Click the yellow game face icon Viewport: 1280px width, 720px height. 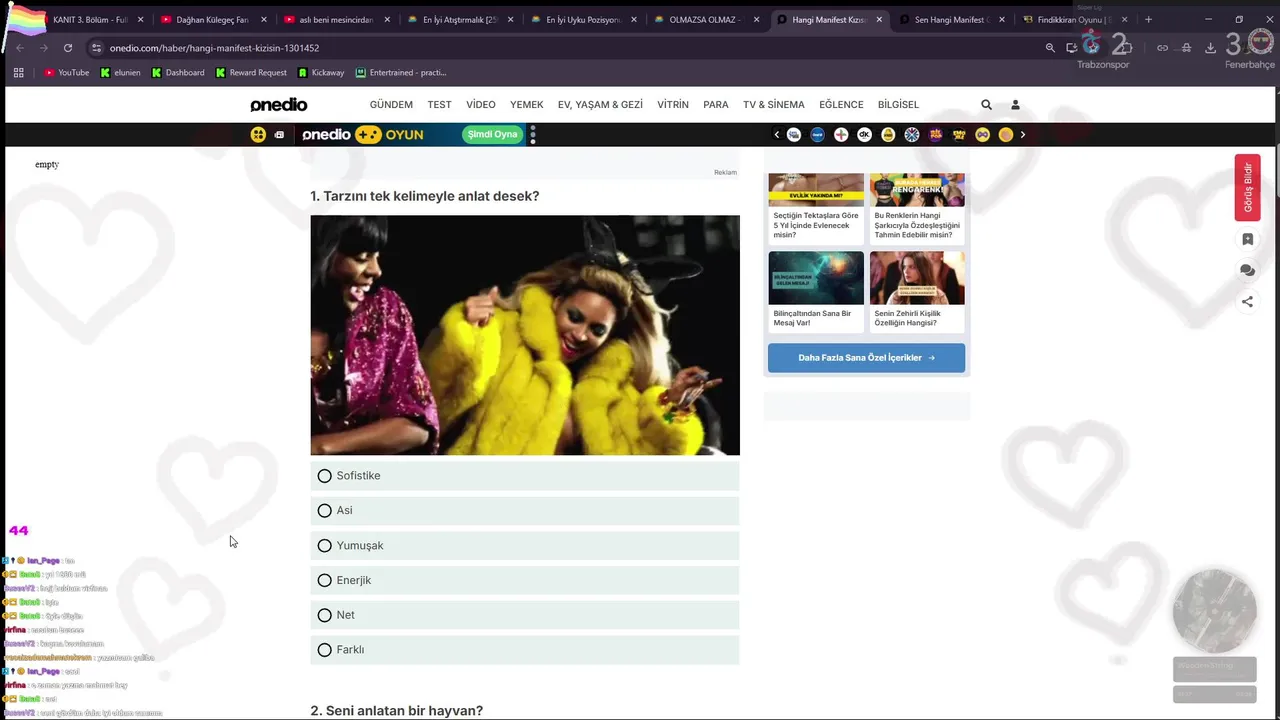(258, 135)
